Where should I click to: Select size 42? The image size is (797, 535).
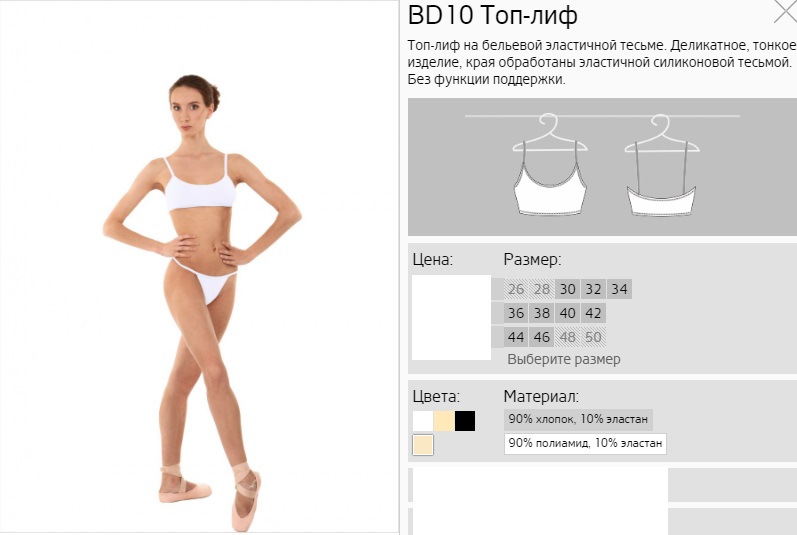pos(593,313)
